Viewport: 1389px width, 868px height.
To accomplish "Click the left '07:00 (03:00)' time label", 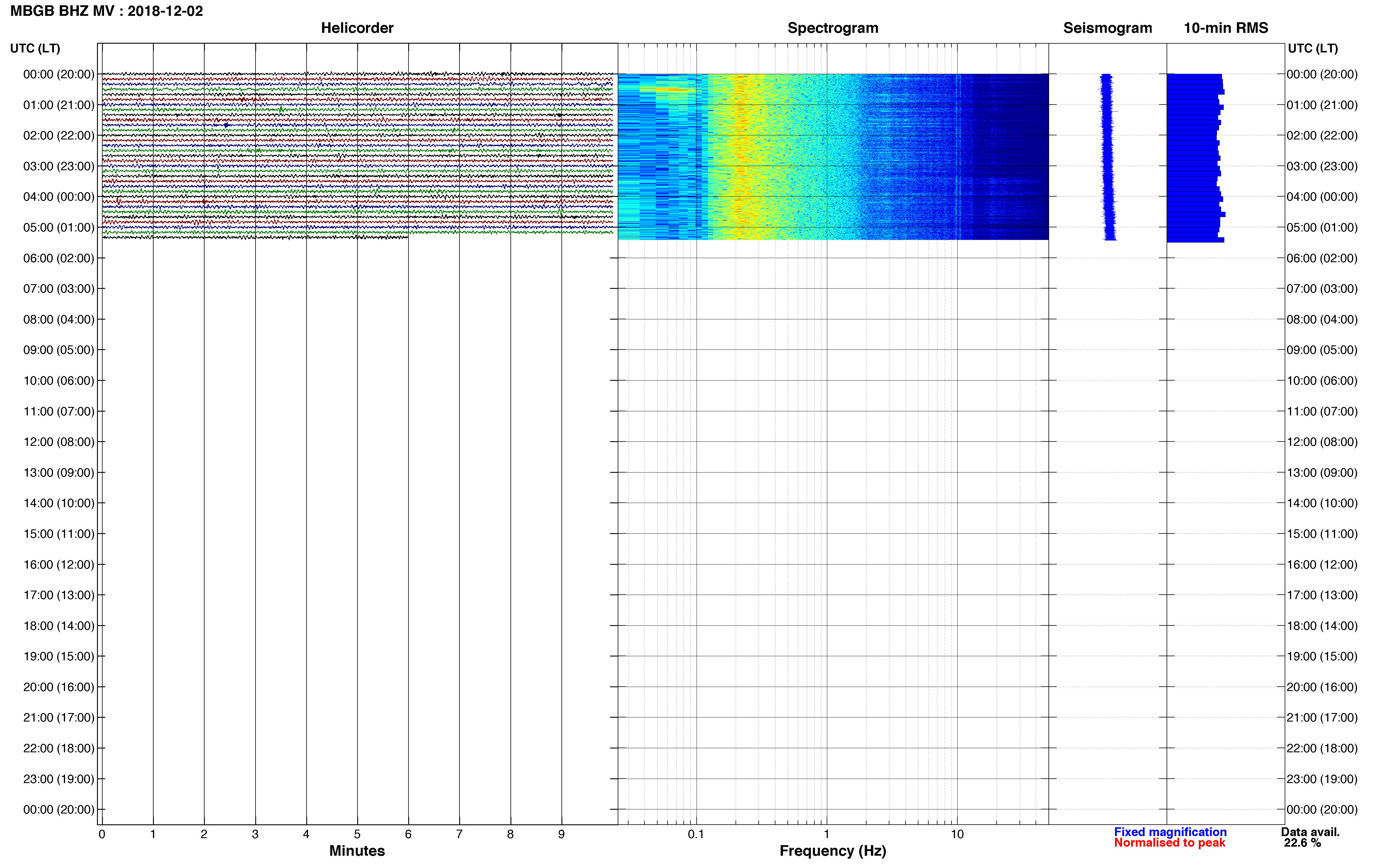I will pos(59,289).
